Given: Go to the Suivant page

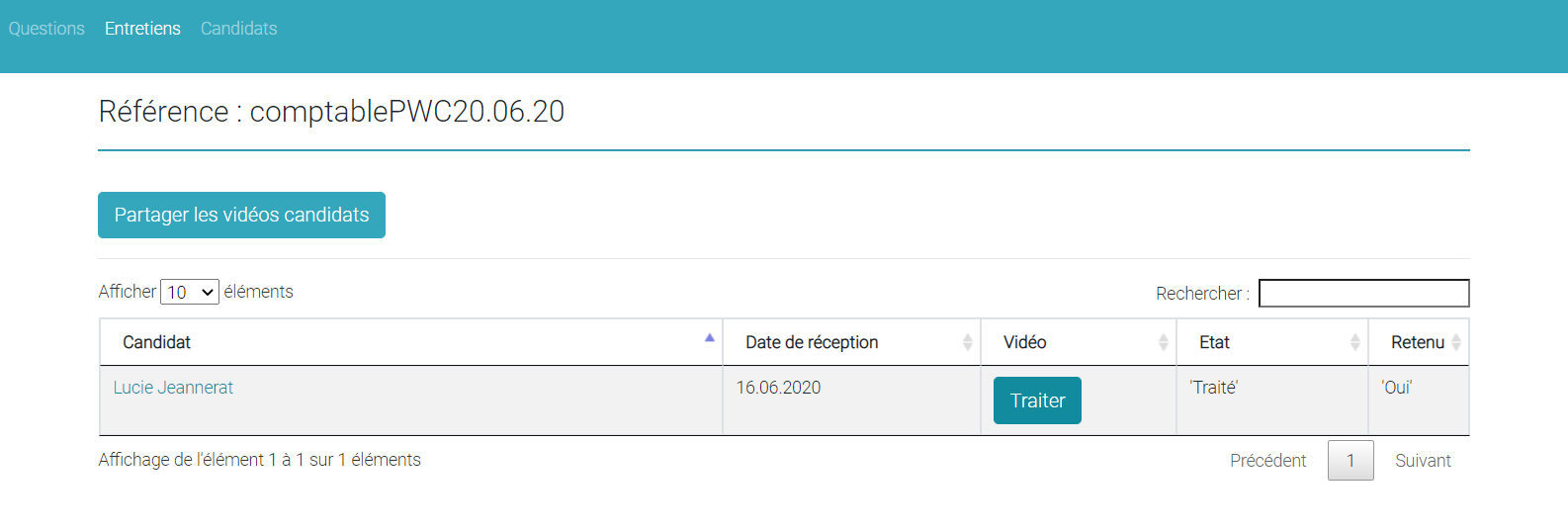Looking at the screenshot, I should click(1423, 461).
